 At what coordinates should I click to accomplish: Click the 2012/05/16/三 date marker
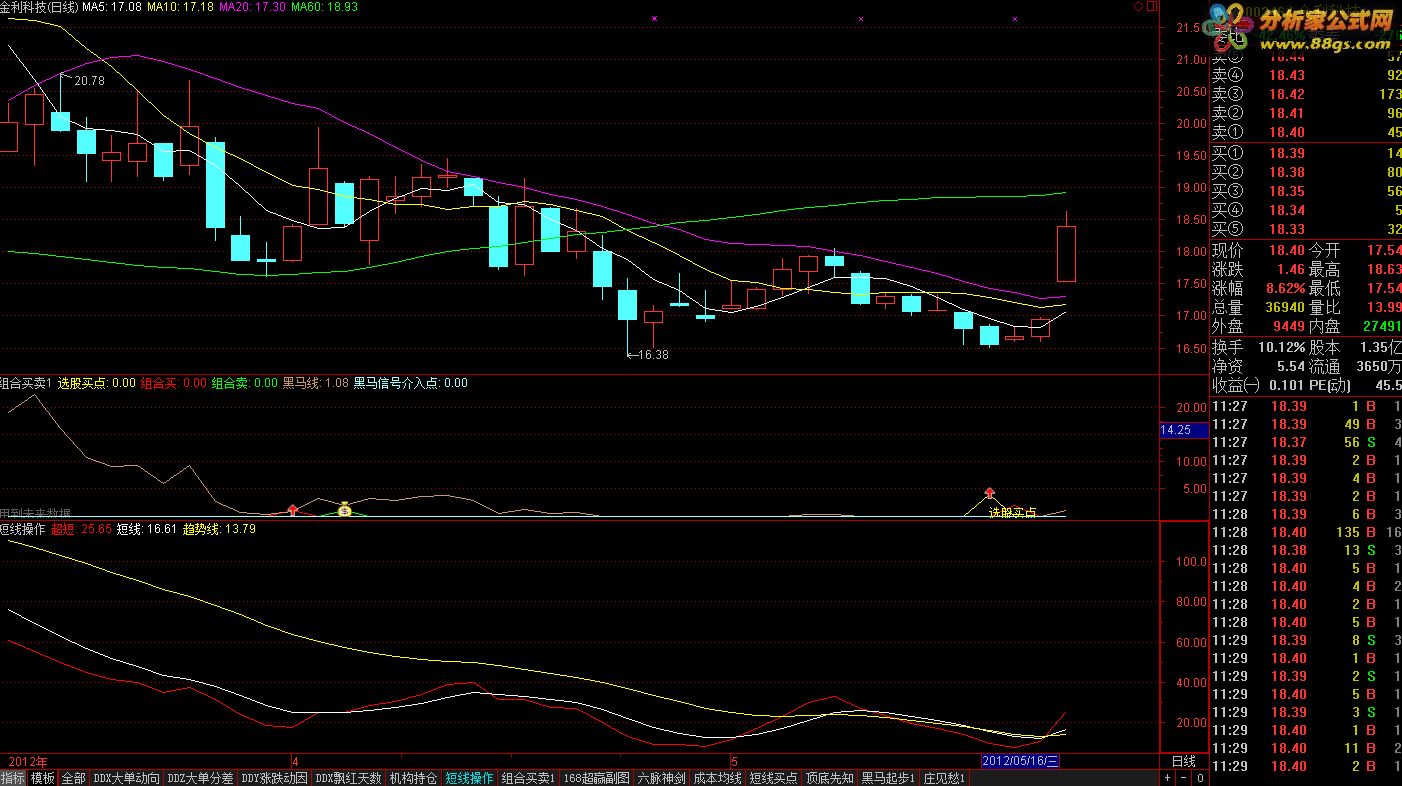(1020, 761)
